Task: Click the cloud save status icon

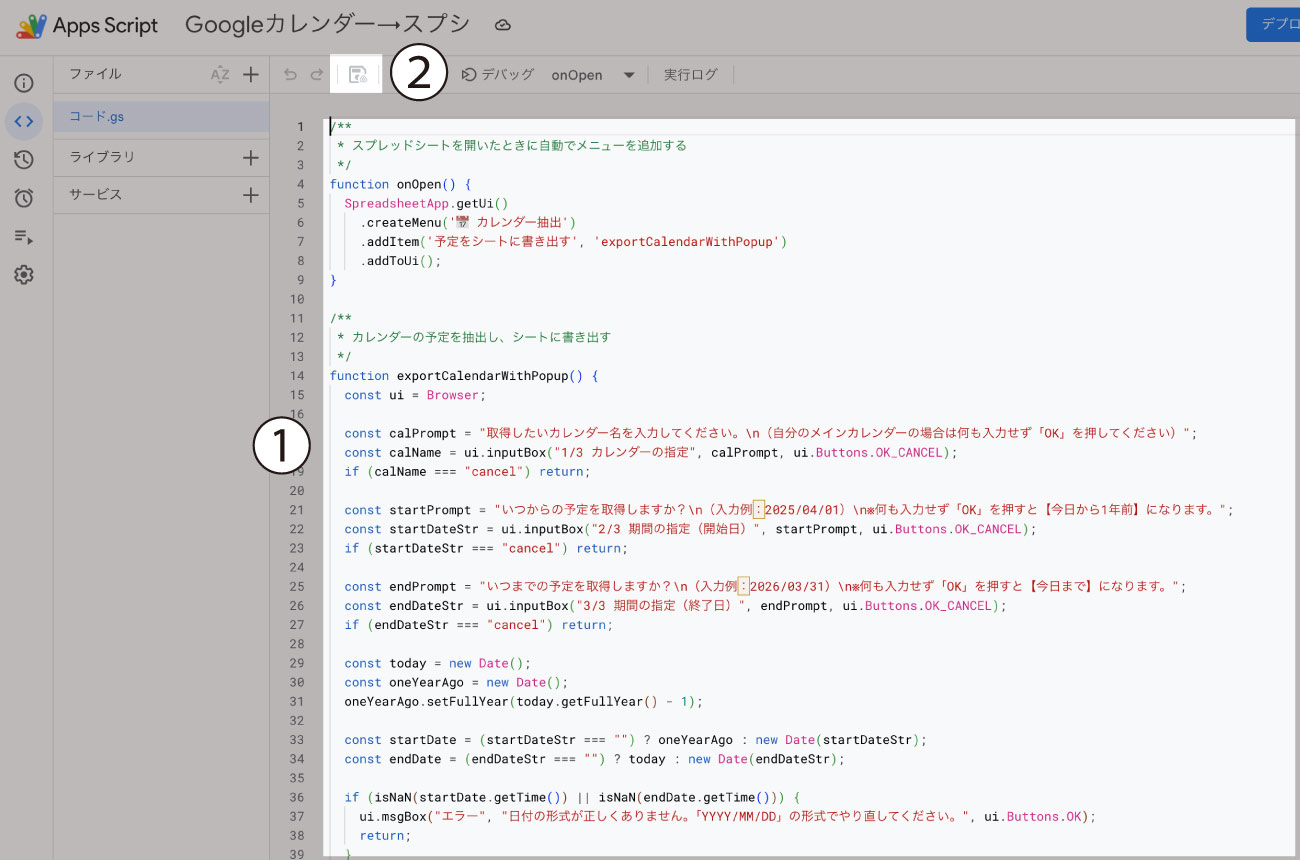Action: pos(503,25)
